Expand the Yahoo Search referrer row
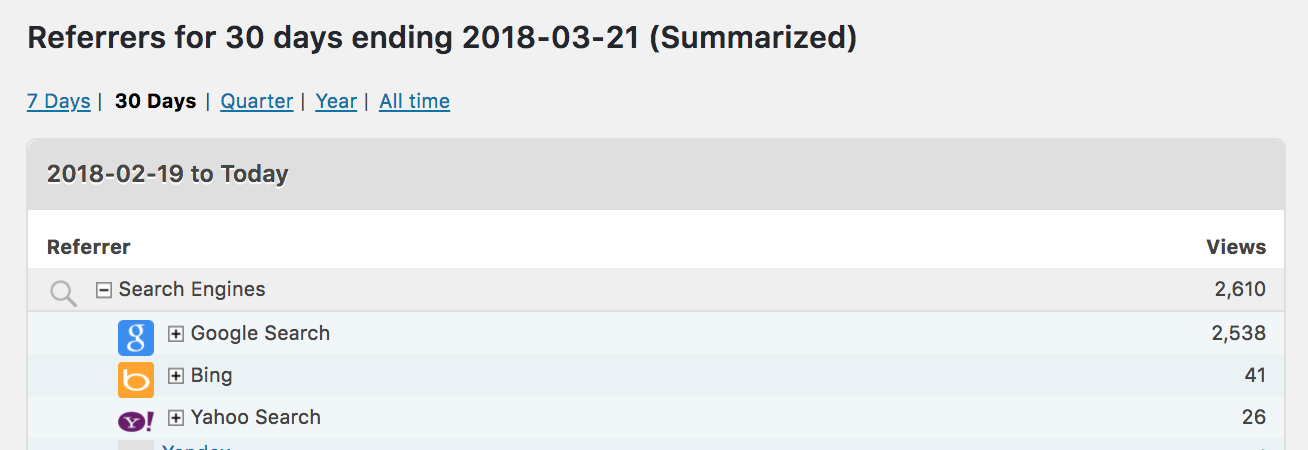1308x450 pixels. pos(176,418)
